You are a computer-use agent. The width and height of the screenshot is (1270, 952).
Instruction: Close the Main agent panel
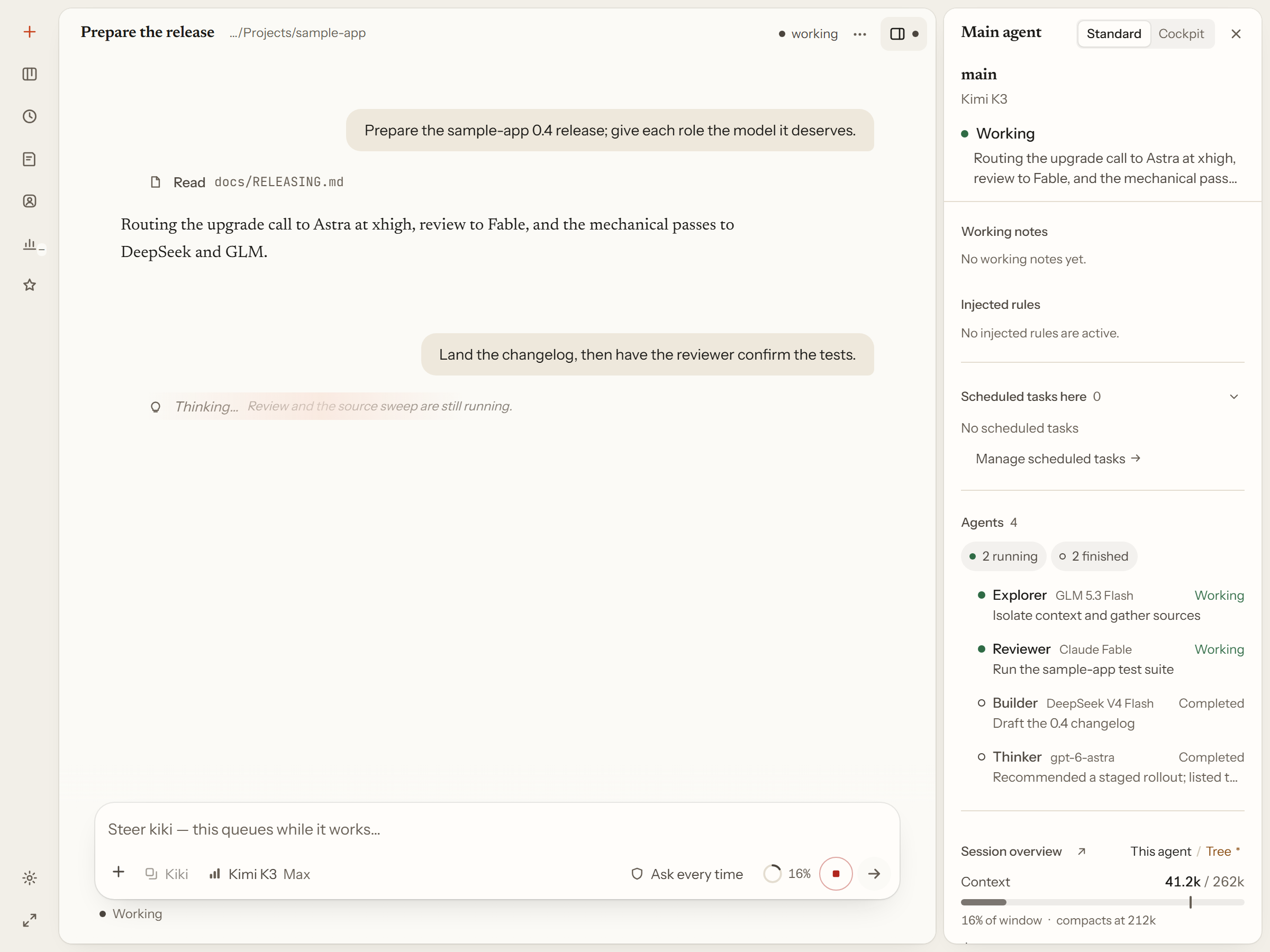[1236, 34]
